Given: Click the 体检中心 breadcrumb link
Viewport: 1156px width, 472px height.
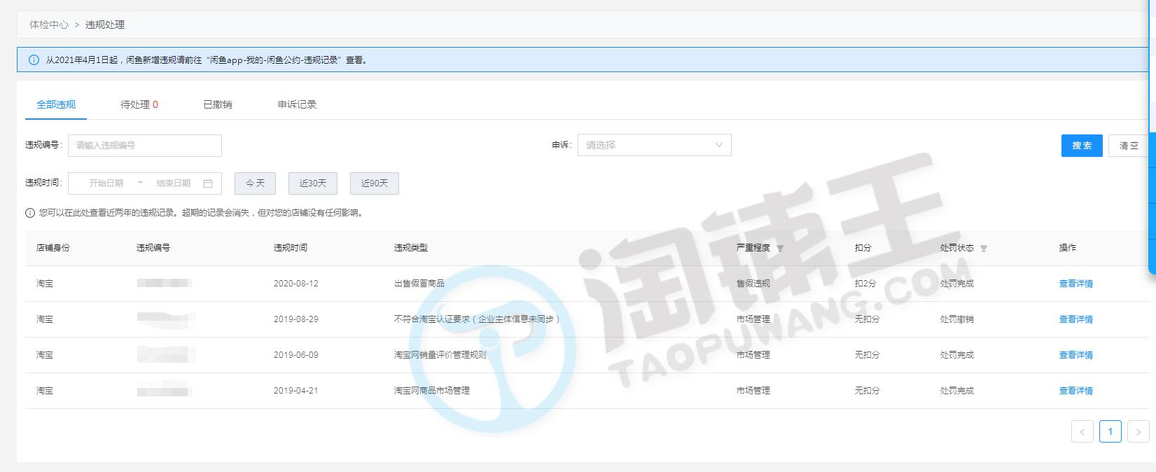Looking at the screenshot, I should (49, 24).
